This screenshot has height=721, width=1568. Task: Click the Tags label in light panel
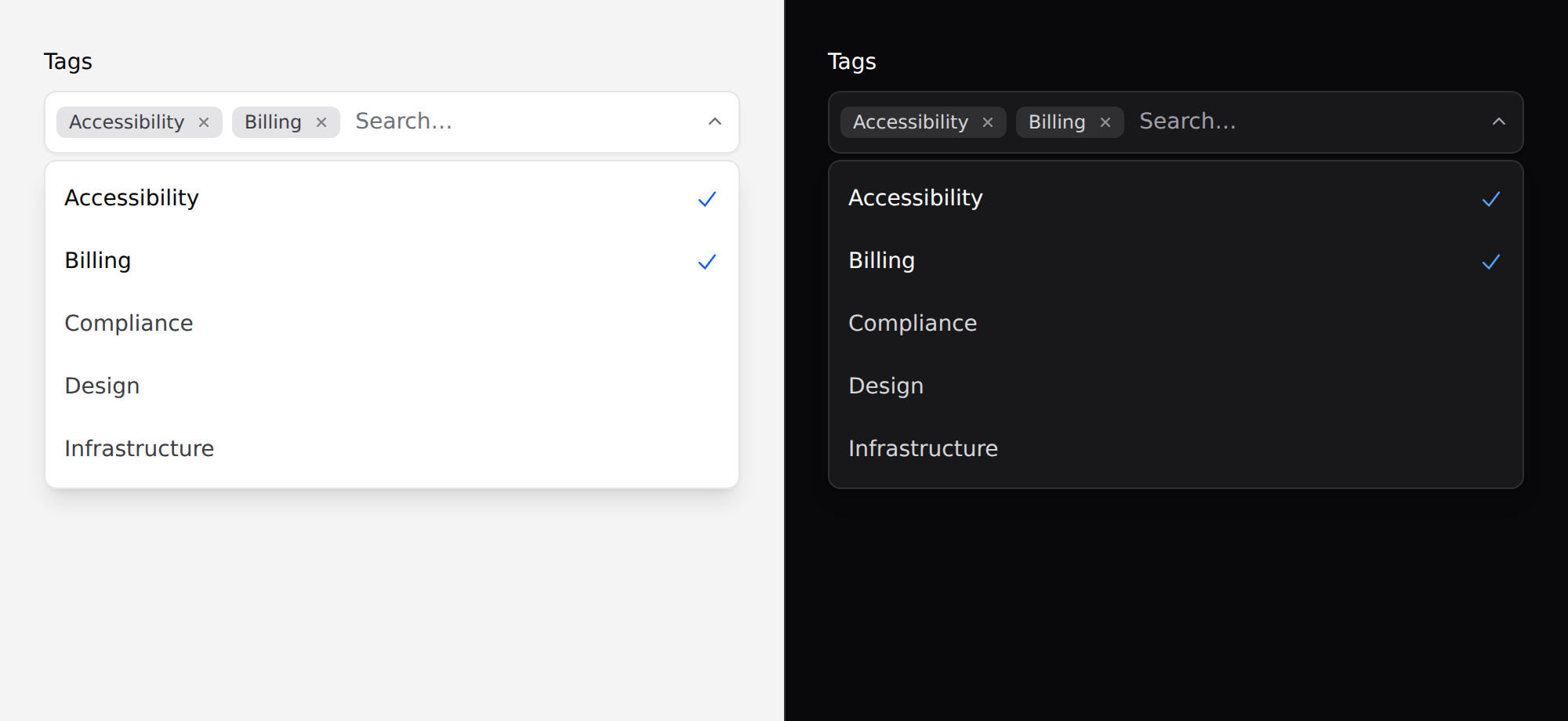coord(68,62)
